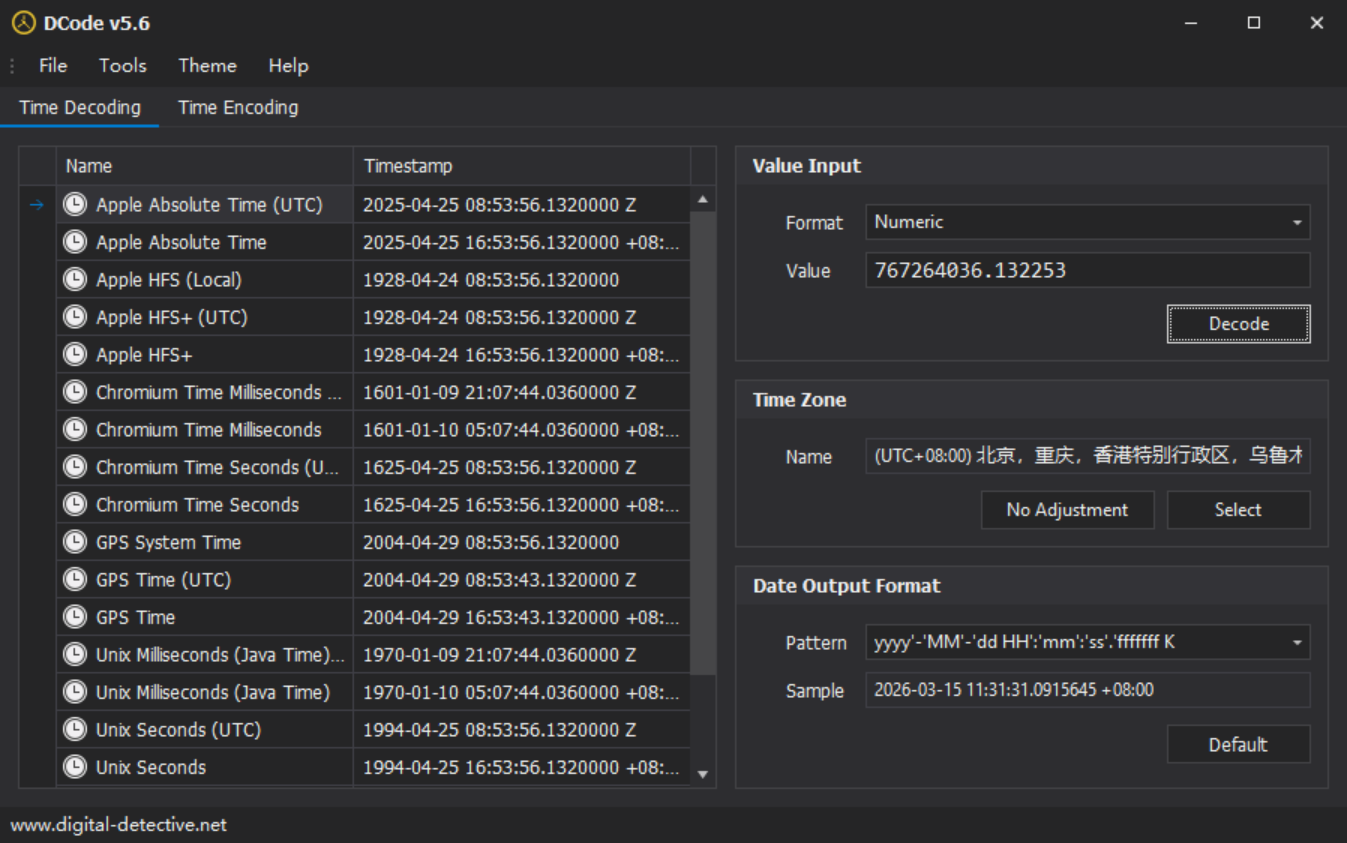Click the scroll down arrow of timestamp list

pyautogui.click(x=703, y=774)
